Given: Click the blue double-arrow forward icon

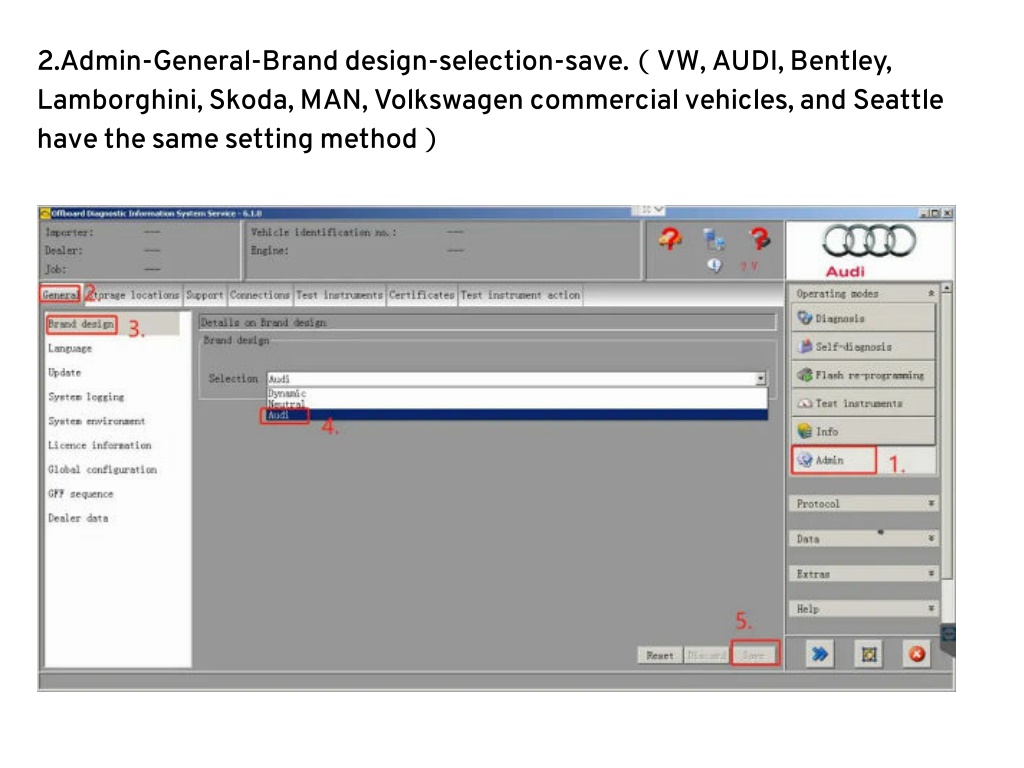Looking at the screenshot, I should point(820,654).
